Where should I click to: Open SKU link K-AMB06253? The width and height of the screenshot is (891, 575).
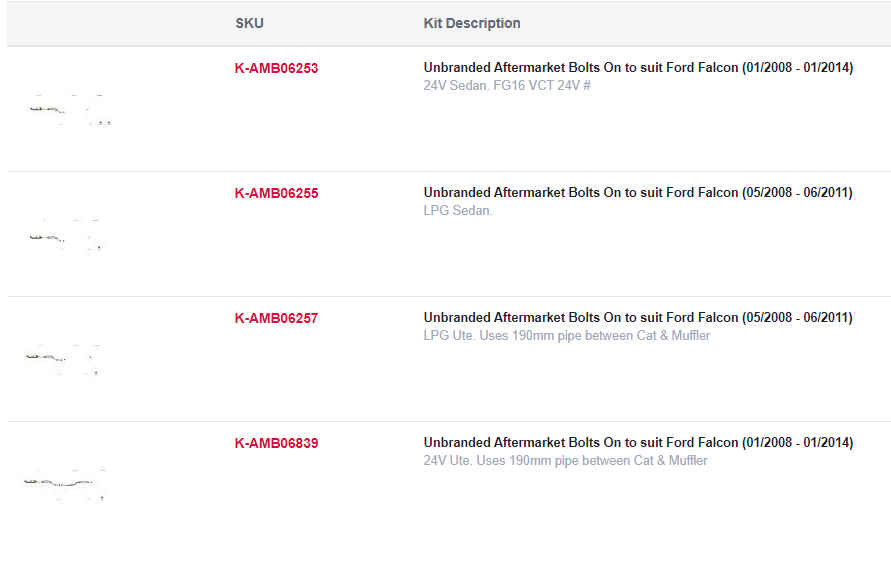pyautogui.click(x=276, y=68)
